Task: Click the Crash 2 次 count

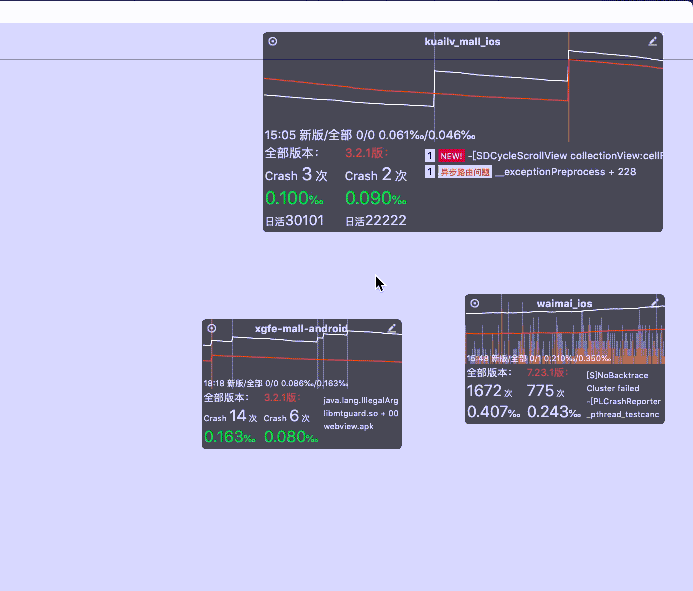Action: 376,175
